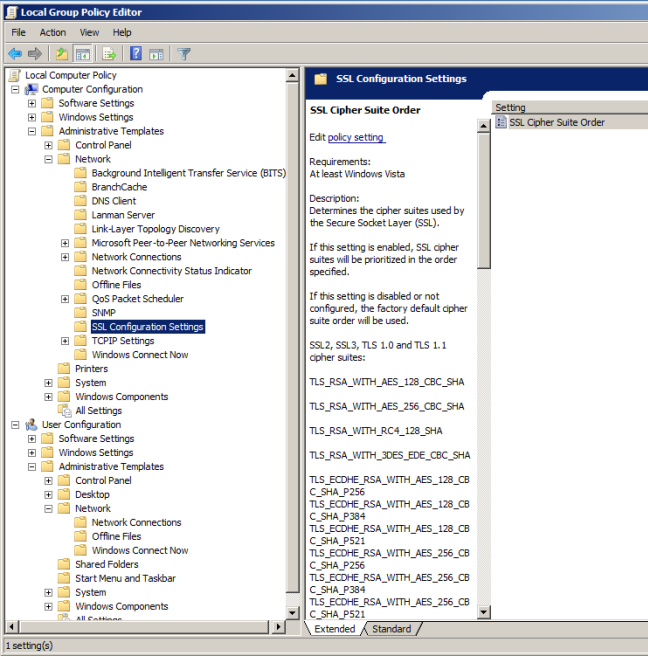This screenshot has height=656, width=648.
Task: Click the Local Computer Policy root icon
Action: tap(15, 75)
